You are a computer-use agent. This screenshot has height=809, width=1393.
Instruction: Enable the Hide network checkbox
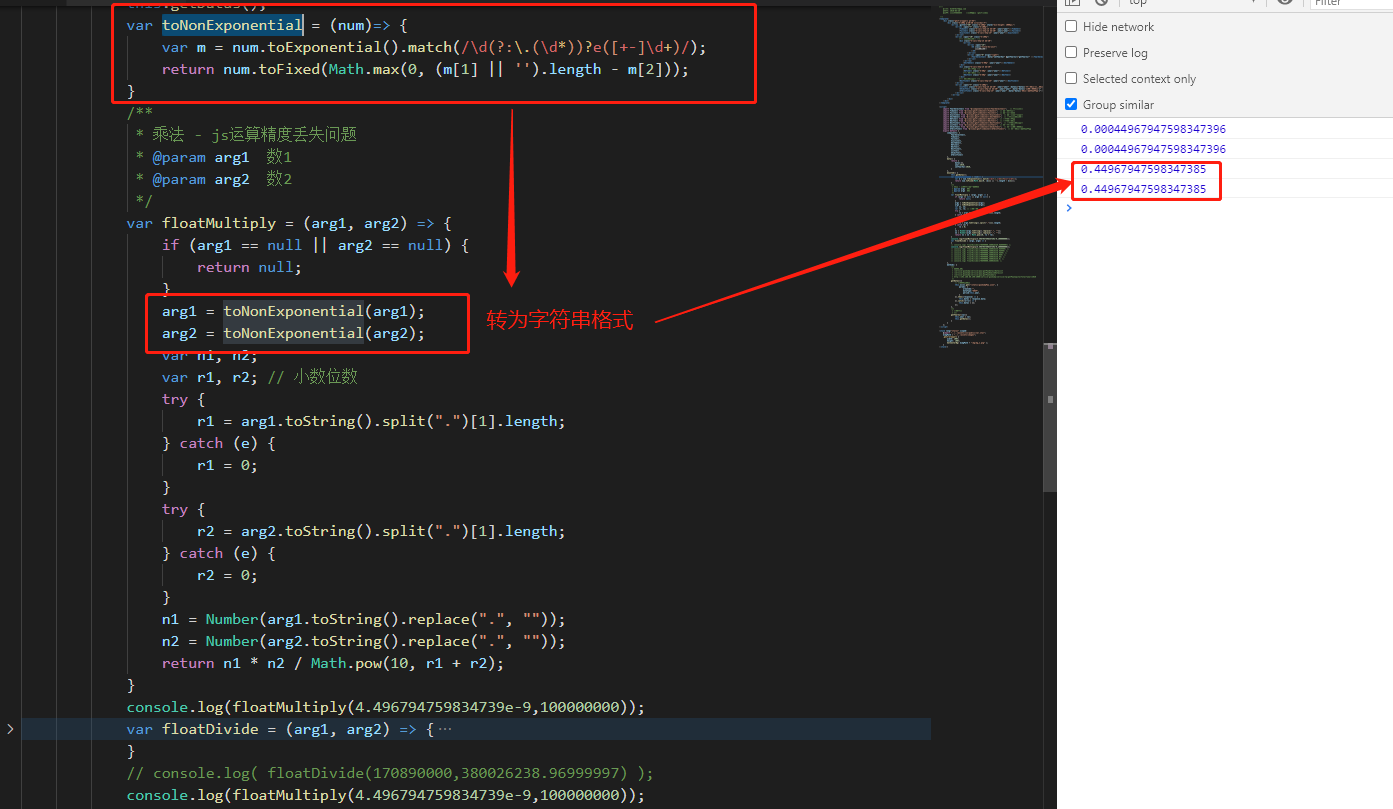pyautogui.click(x=1072, y=27)
